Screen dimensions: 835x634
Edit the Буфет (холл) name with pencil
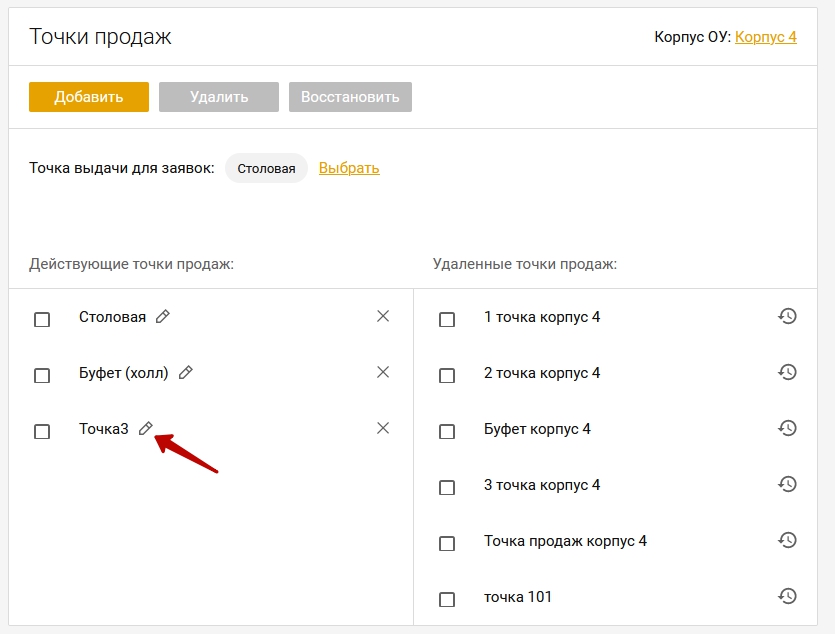pos(185,373)
